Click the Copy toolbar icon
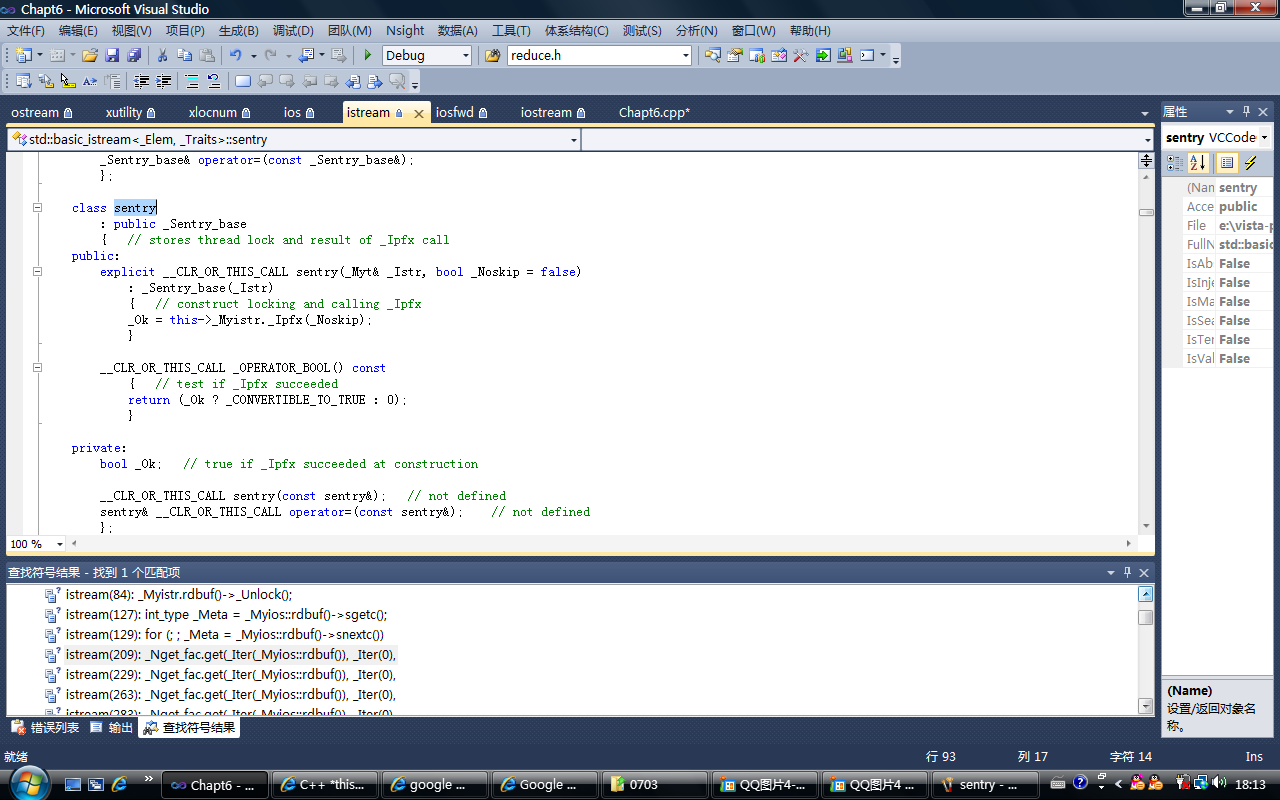 click(184, 55)
